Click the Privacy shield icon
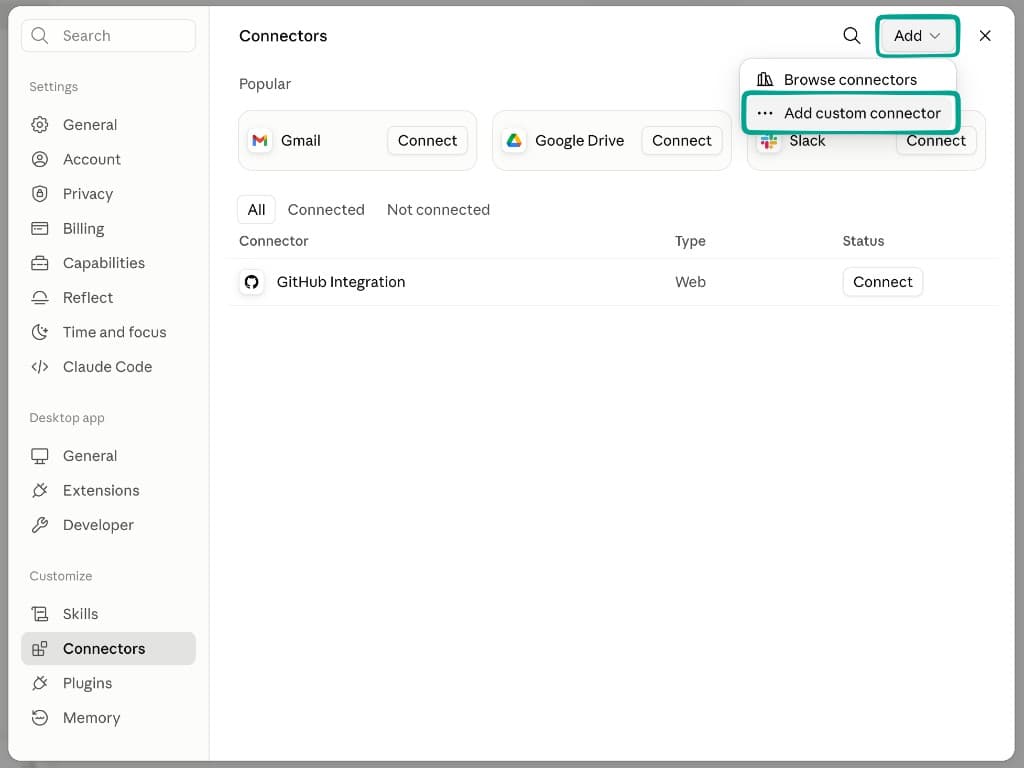1024x768 pixels. [x=40, y=194]
